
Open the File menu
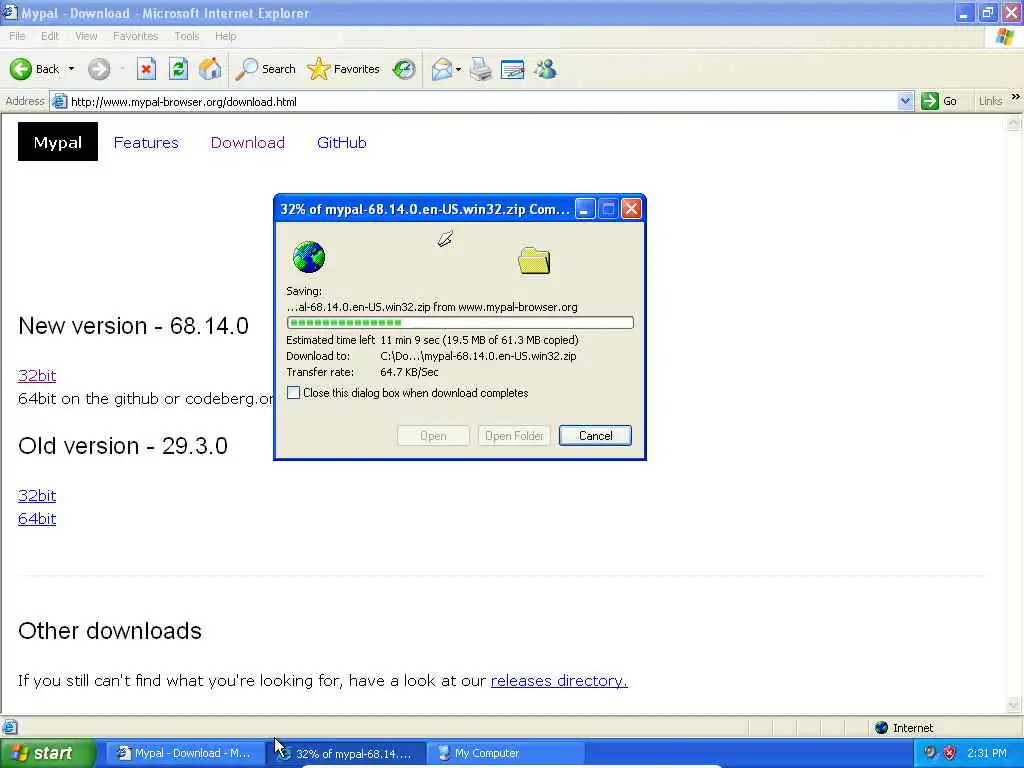17,36
